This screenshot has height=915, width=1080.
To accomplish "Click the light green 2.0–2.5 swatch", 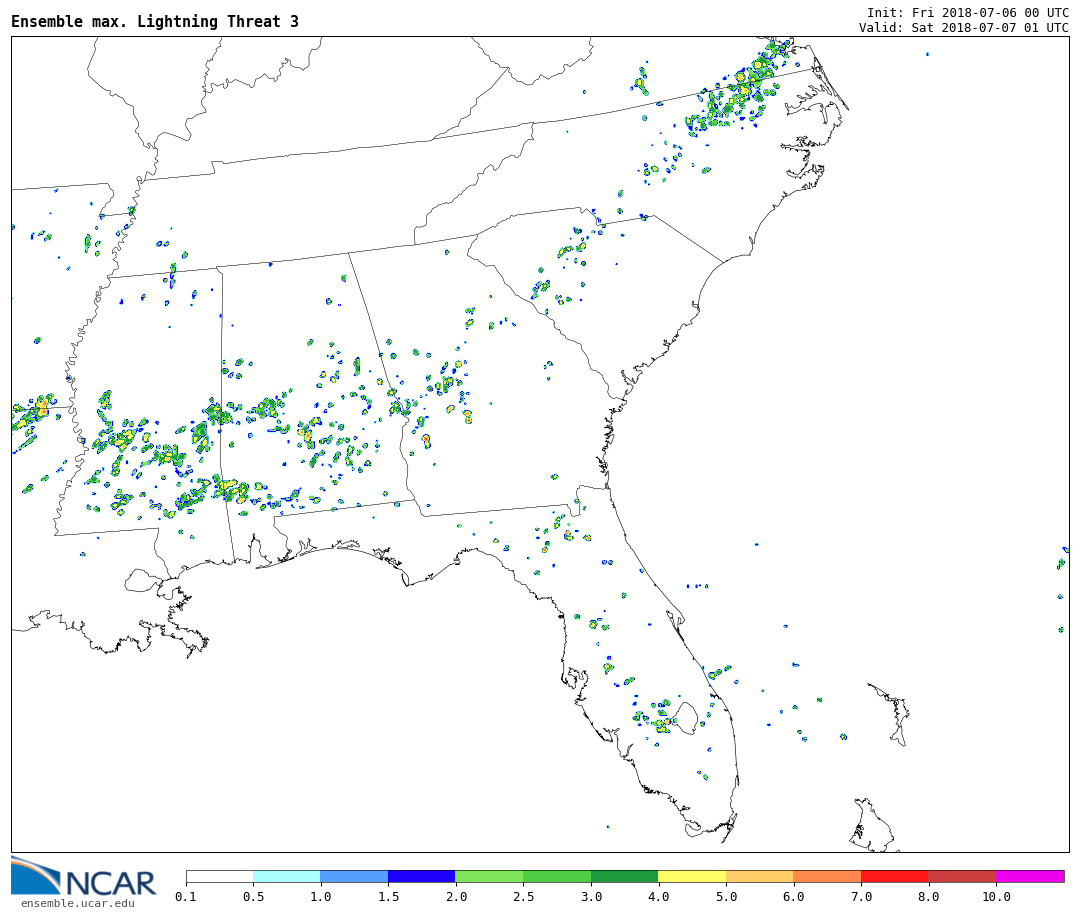I will click(x=489, y=876).
